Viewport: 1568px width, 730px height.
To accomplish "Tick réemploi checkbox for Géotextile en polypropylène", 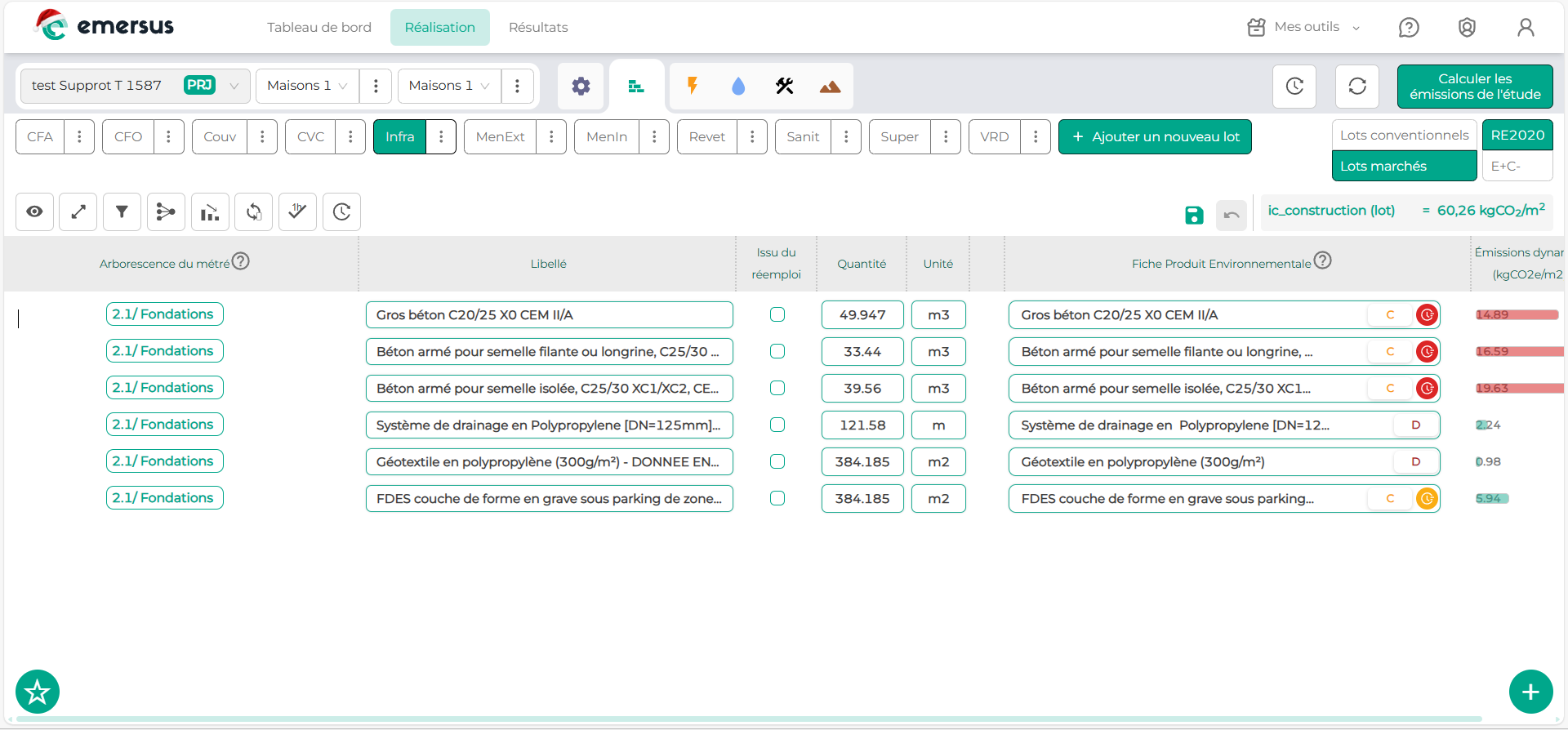I will [777, 461].
